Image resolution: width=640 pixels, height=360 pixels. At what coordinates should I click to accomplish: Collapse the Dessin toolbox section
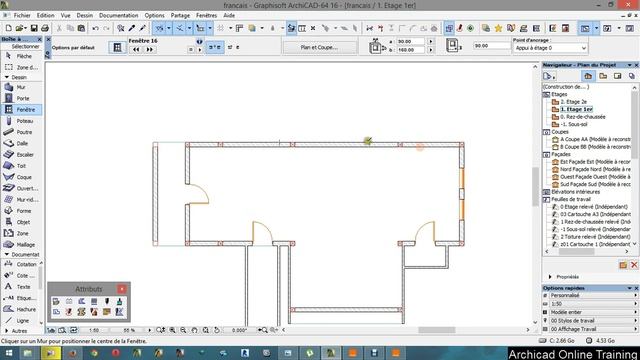[x=7, y=77]
